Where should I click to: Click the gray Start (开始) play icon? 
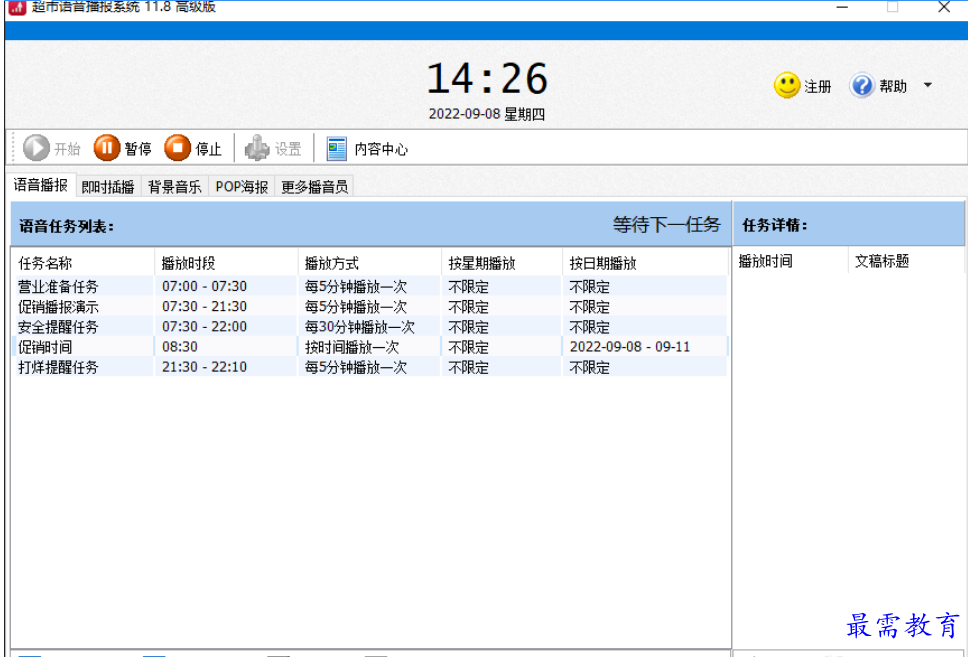[x=36, y=149]
